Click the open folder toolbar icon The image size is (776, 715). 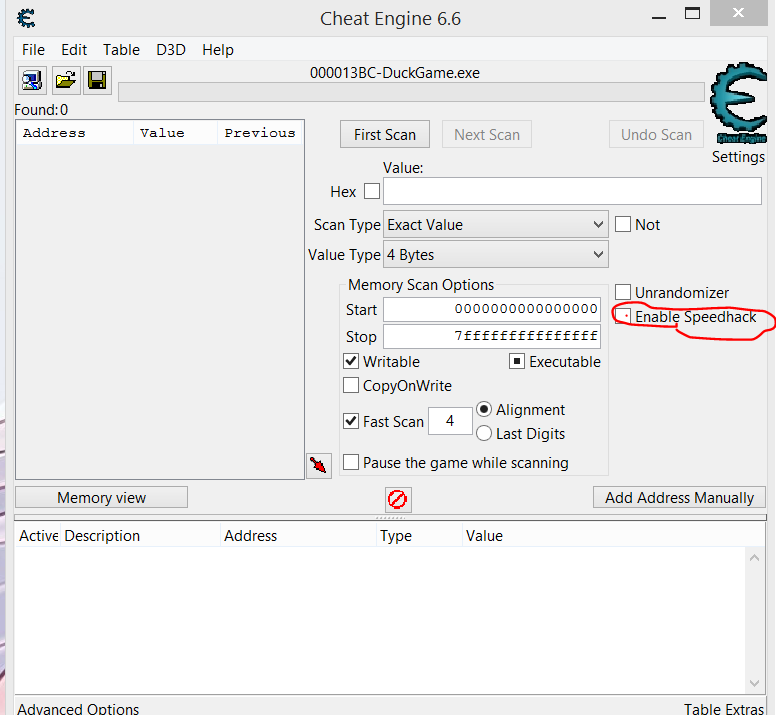tap(65, 80)
